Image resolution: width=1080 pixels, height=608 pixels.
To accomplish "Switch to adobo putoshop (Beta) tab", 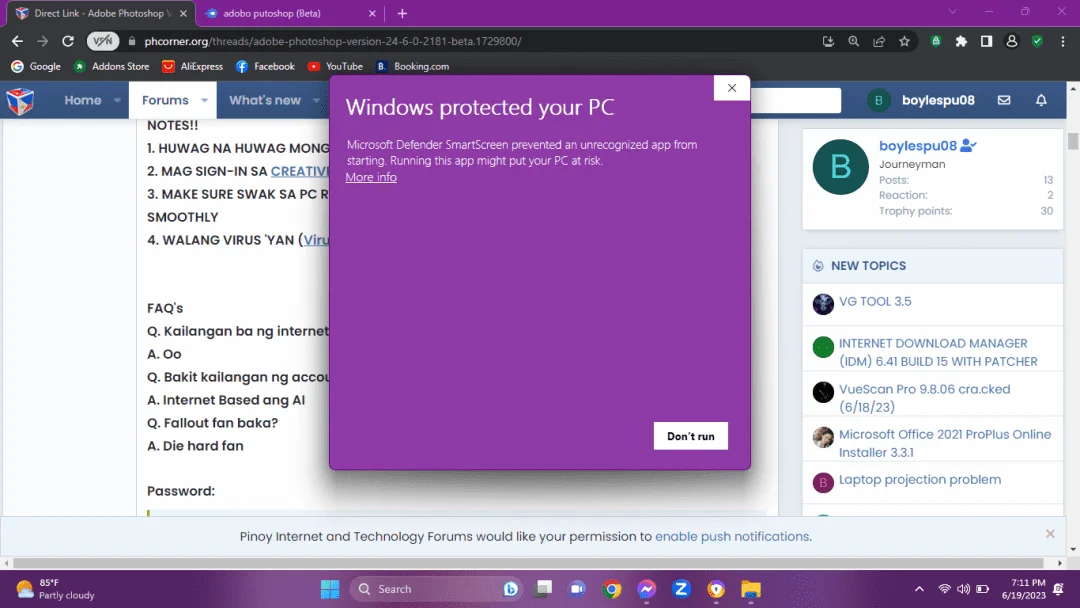I will [289, 13].
